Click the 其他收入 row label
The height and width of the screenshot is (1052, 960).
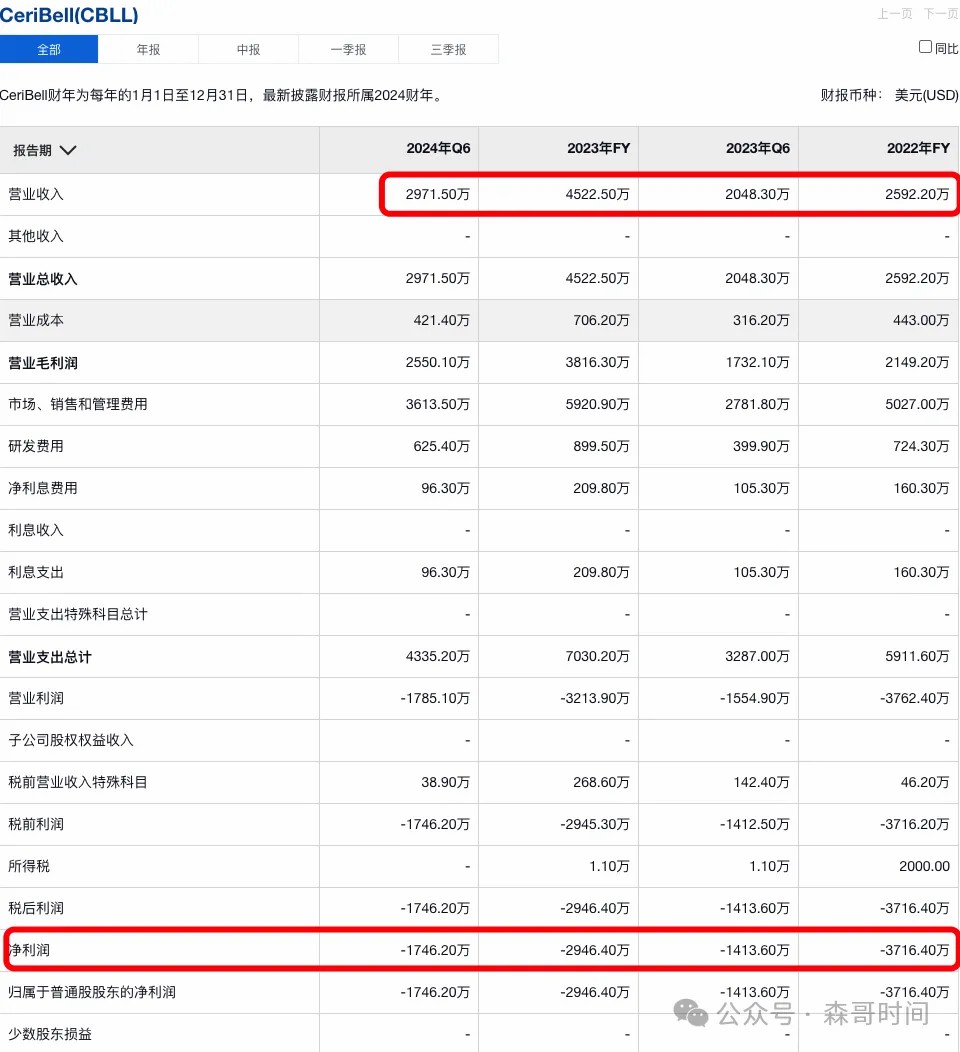36,236
